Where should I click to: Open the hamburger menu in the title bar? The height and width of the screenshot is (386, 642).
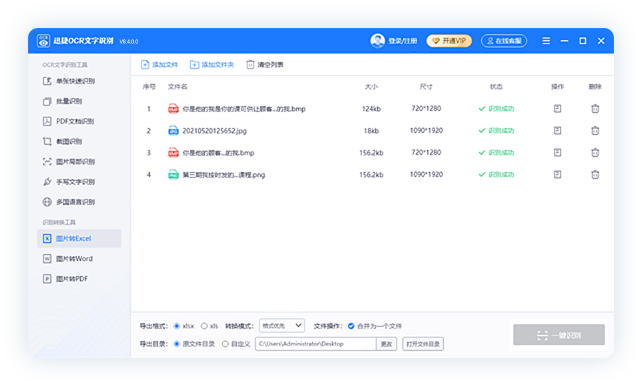pyautogui.click(x=546, y=41)
